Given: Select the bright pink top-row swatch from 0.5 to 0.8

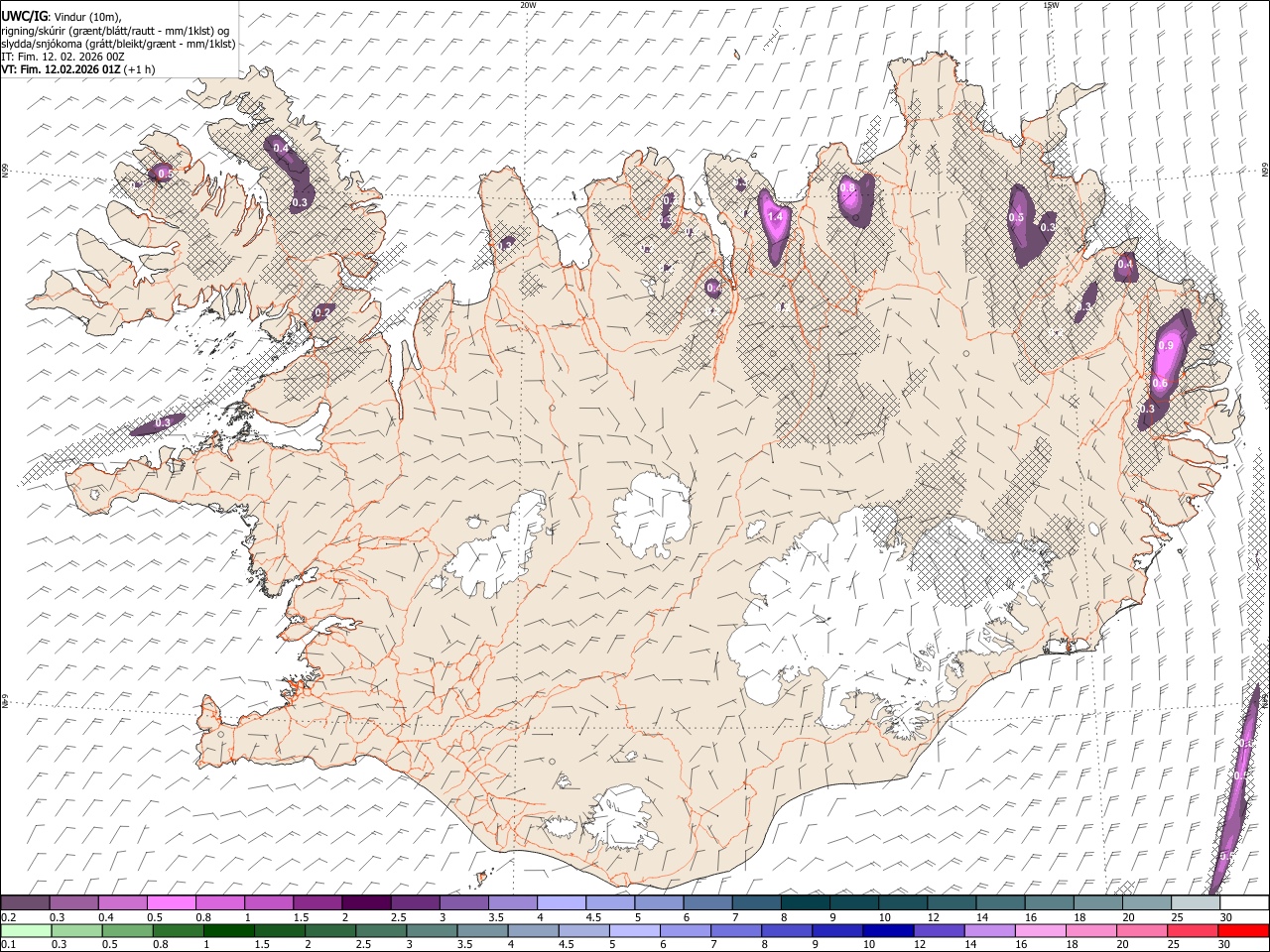Looking at the screenshot, I should [172, 903].
